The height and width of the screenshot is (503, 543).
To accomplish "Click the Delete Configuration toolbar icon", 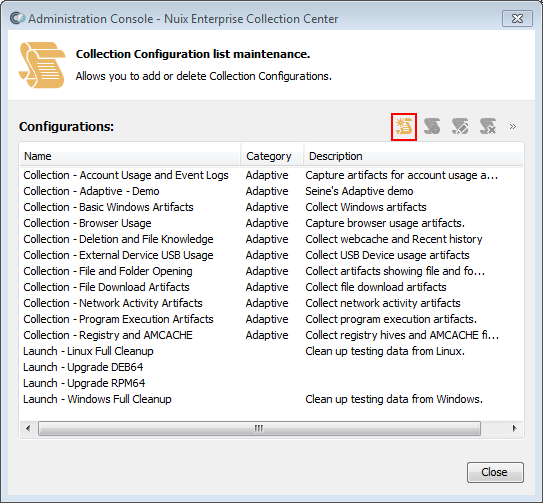I will (x=488, y=126).
